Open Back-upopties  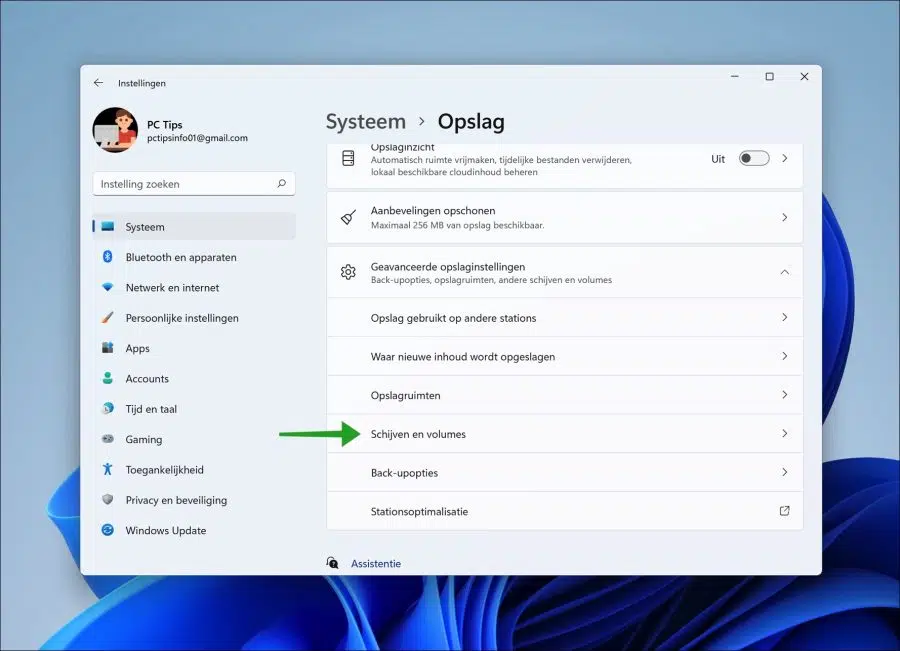(565, 472)
